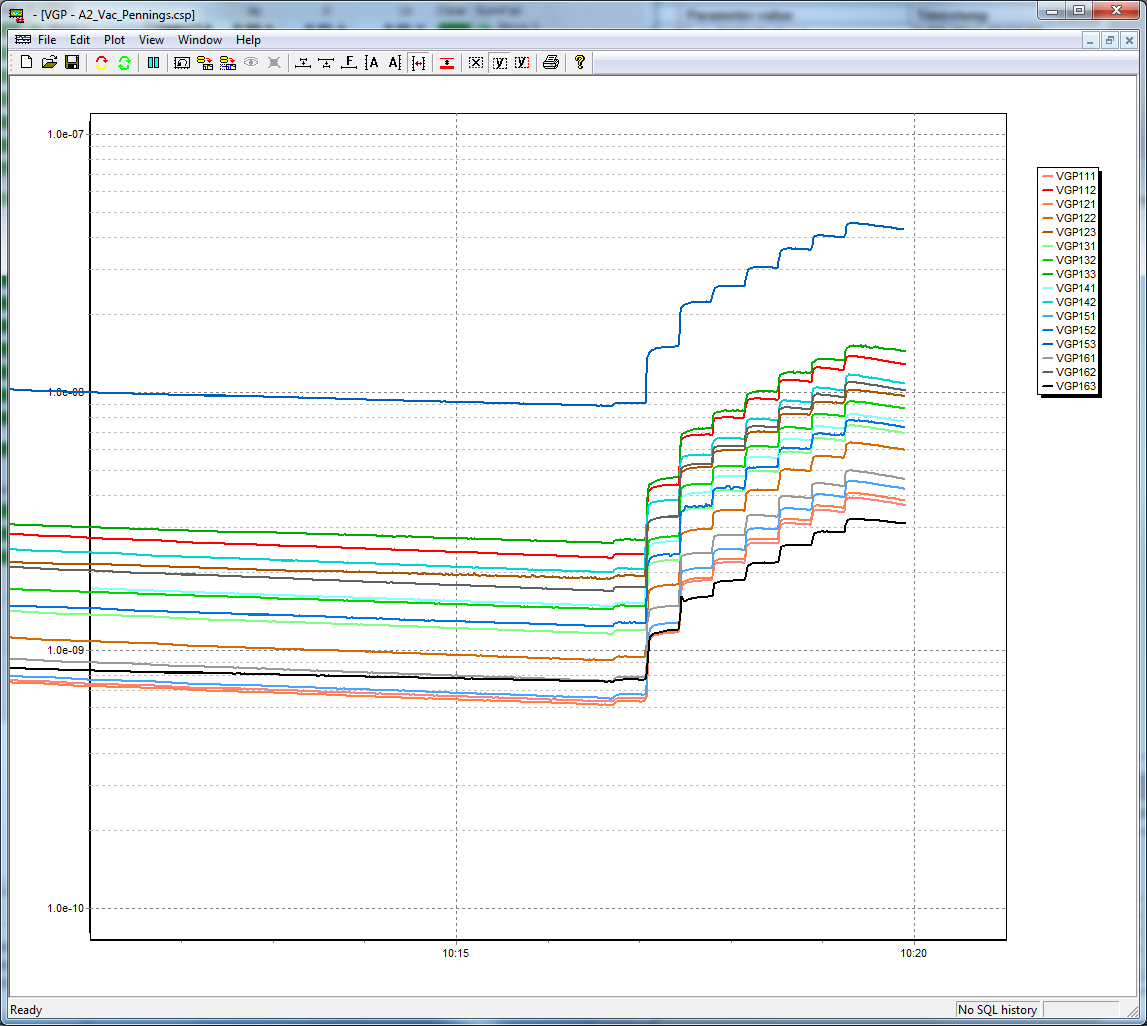Pause plotting with the cyan pause icon
This screenshot has width=1147, height=1026.
point(153,62)
